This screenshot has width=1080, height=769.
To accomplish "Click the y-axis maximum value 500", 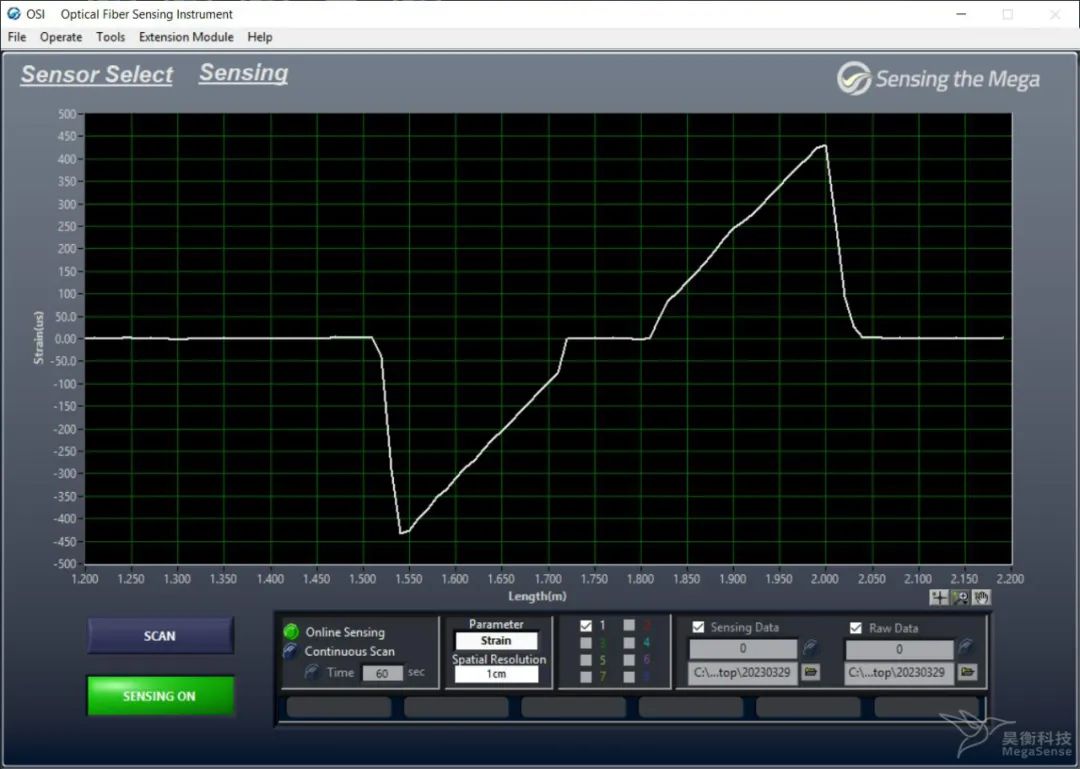I will tap(68, 114).
